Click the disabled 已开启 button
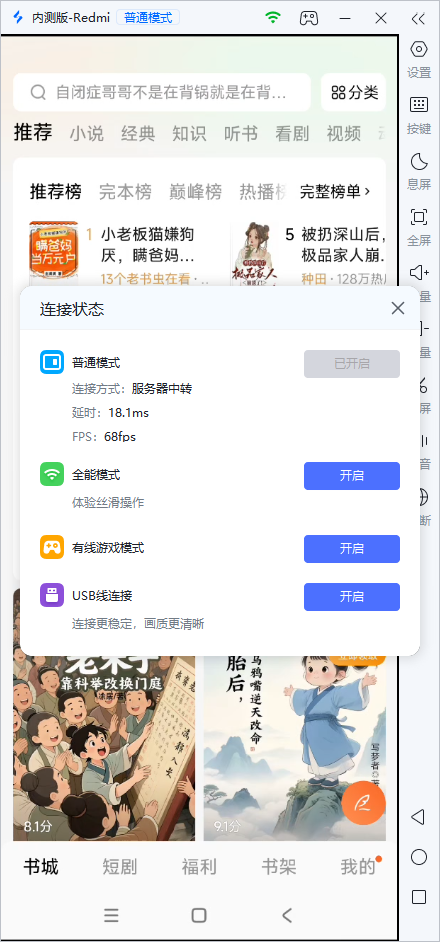Screen dimensions: 440x942 pos(352,363)
